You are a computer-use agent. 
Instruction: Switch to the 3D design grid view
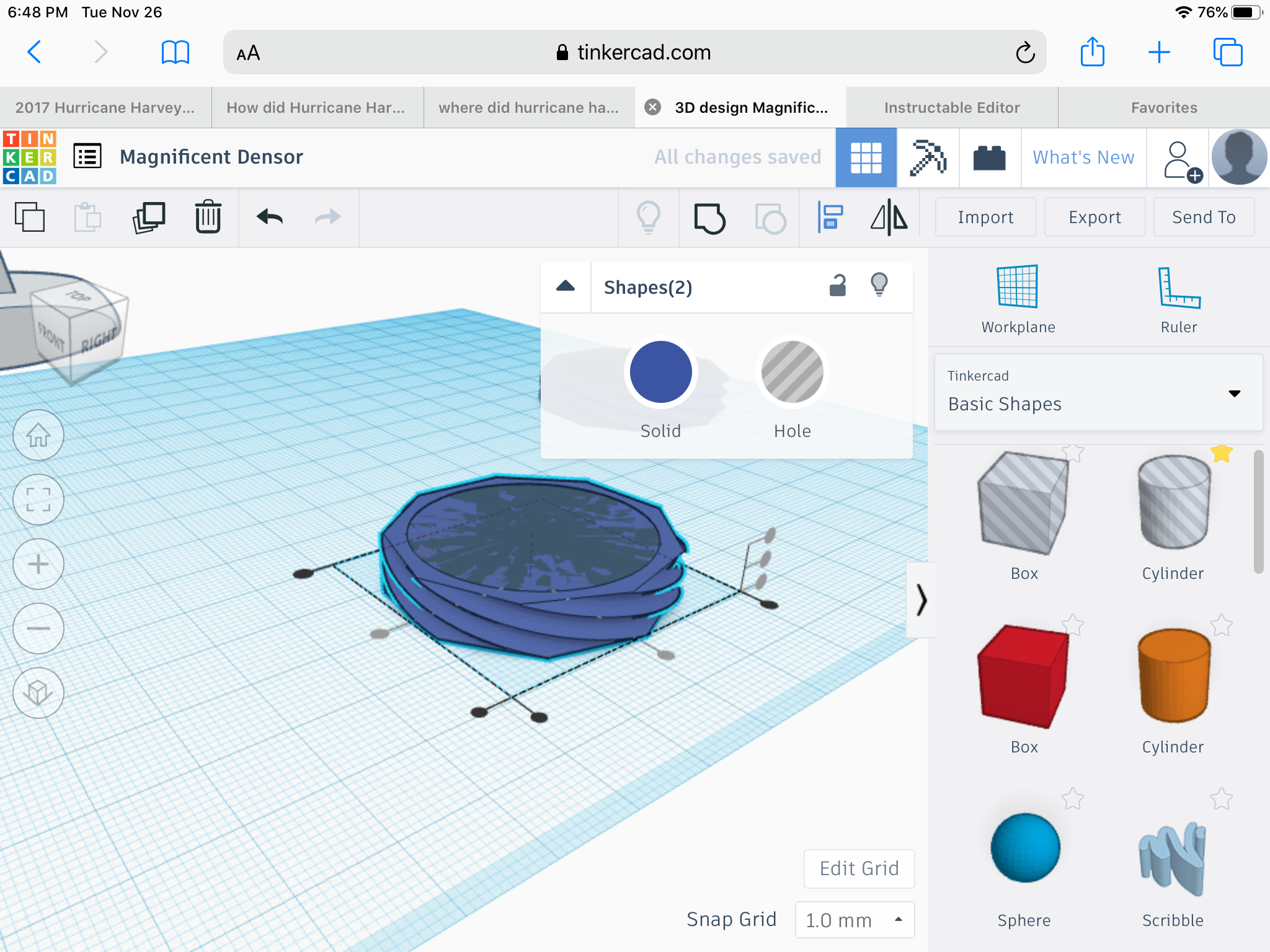pyautogui.click(x=866, y=157)
